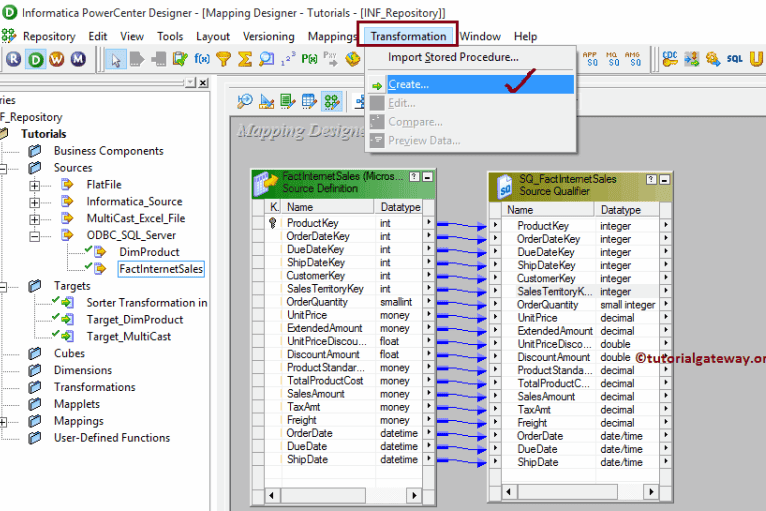766x511 pixels.
Task: Open the navigator panel dropdown arrow
Action: [x=191, y=83]
